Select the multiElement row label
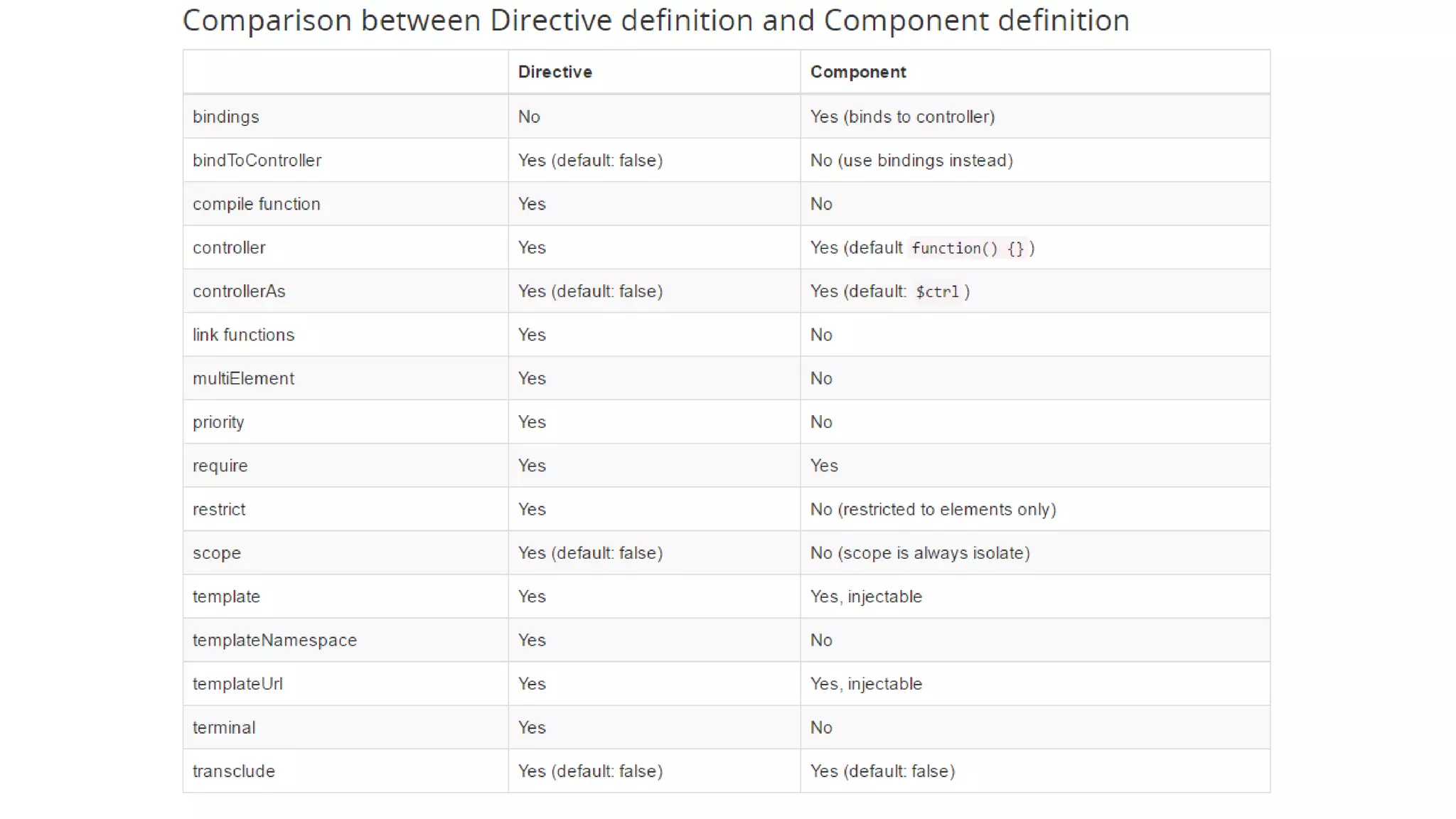Viewport: 1456px width, 819px height. pyautogui.click(x=243, y=378)
